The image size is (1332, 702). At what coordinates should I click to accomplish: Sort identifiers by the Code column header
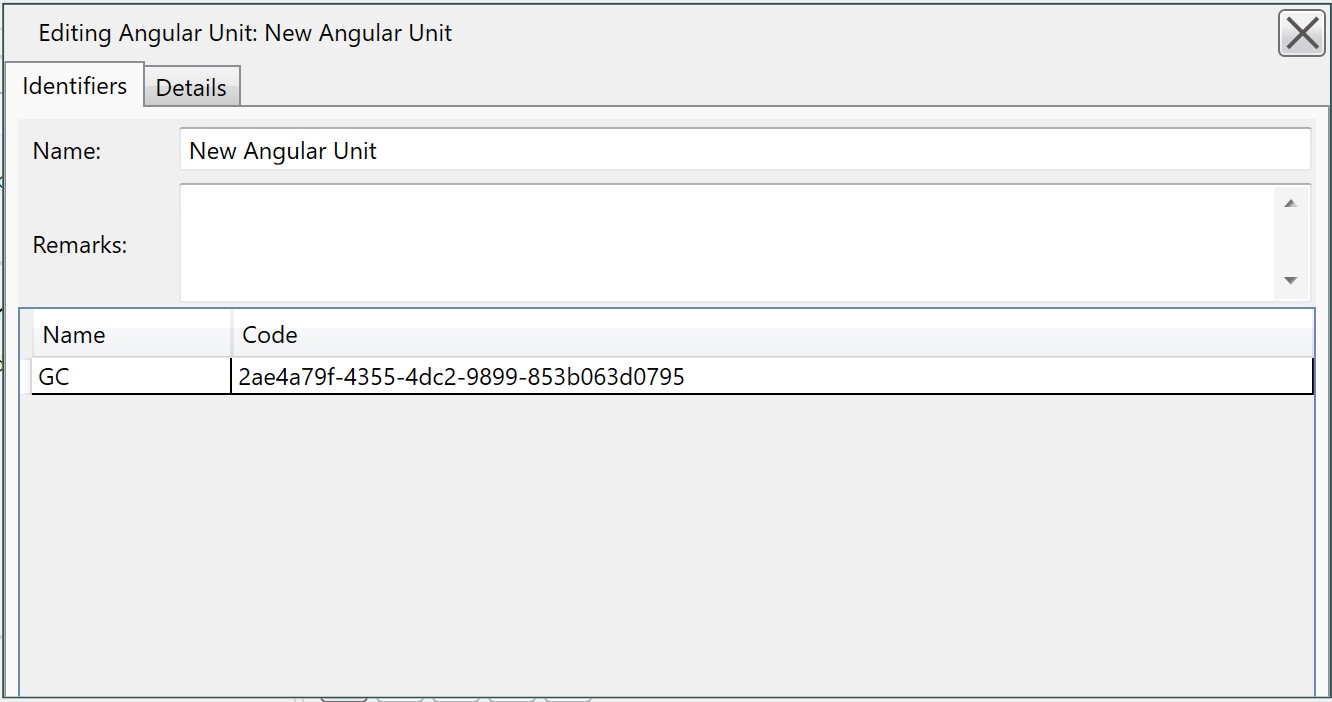point(772,334)
